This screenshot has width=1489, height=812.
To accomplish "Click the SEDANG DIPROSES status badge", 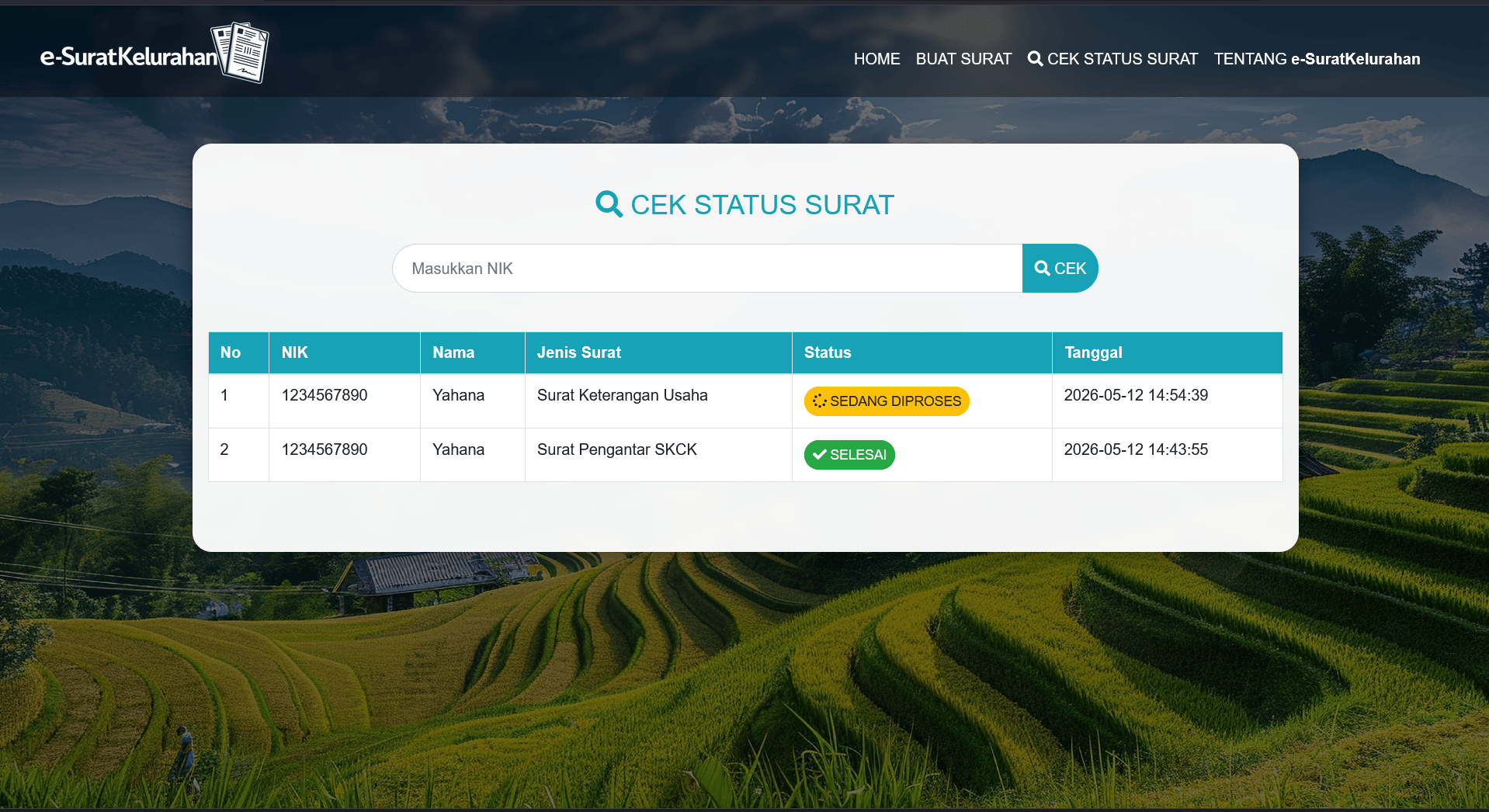I will (x=887, y=401).
